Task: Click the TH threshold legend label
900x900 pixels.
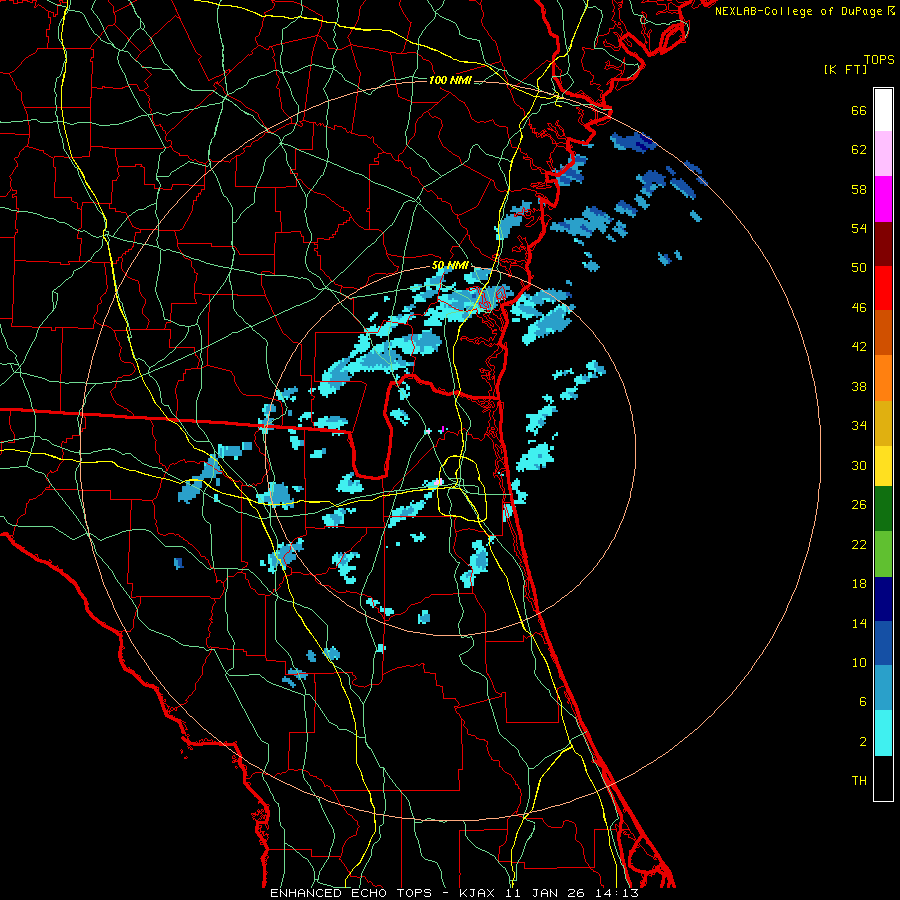Action: click(859, 781)
